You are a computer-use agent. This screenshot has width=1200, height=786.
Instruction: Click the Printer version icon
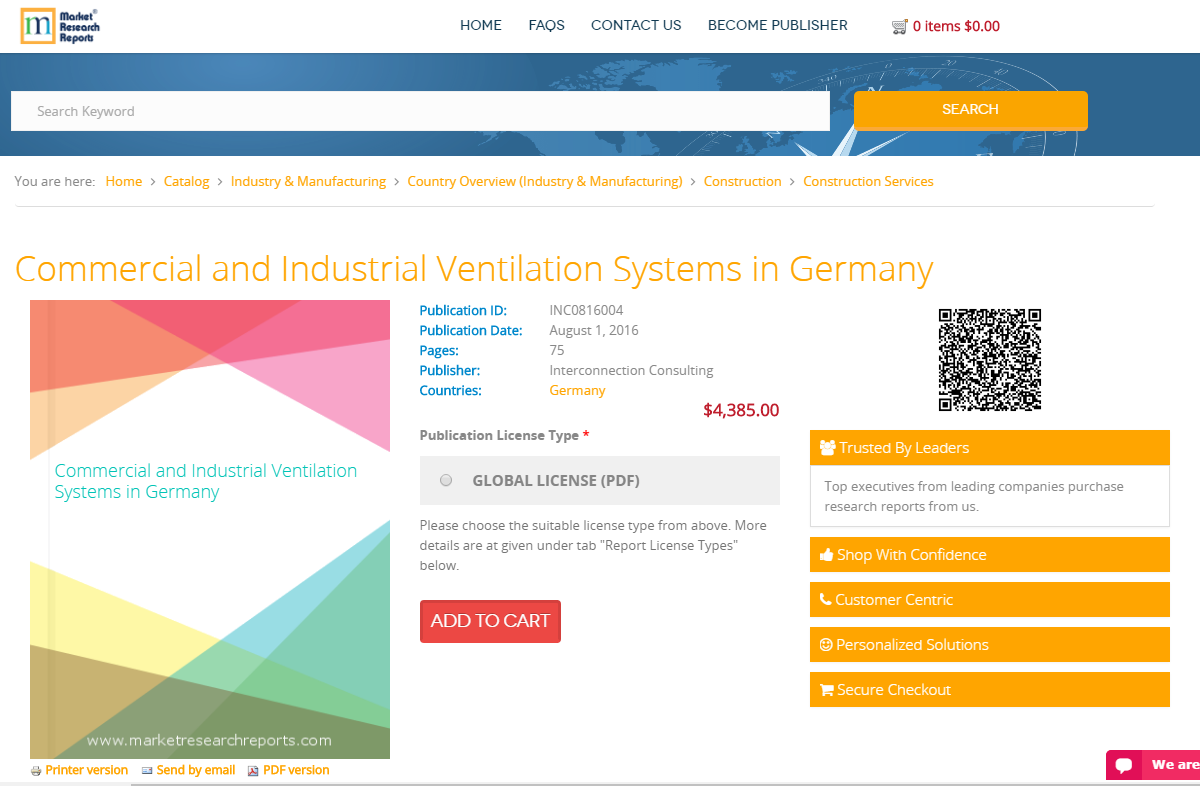click(36, 770)
